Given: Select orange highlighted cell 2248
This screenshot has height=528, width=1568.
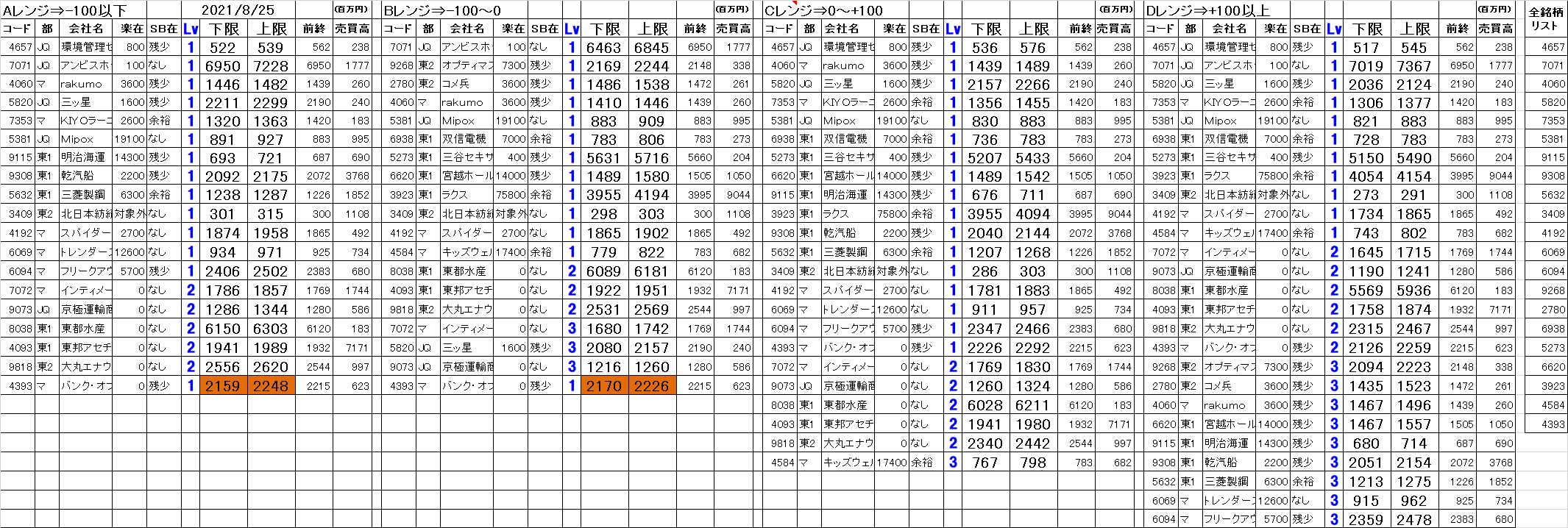Looking at the screenshot, I should tap(271, 385).
